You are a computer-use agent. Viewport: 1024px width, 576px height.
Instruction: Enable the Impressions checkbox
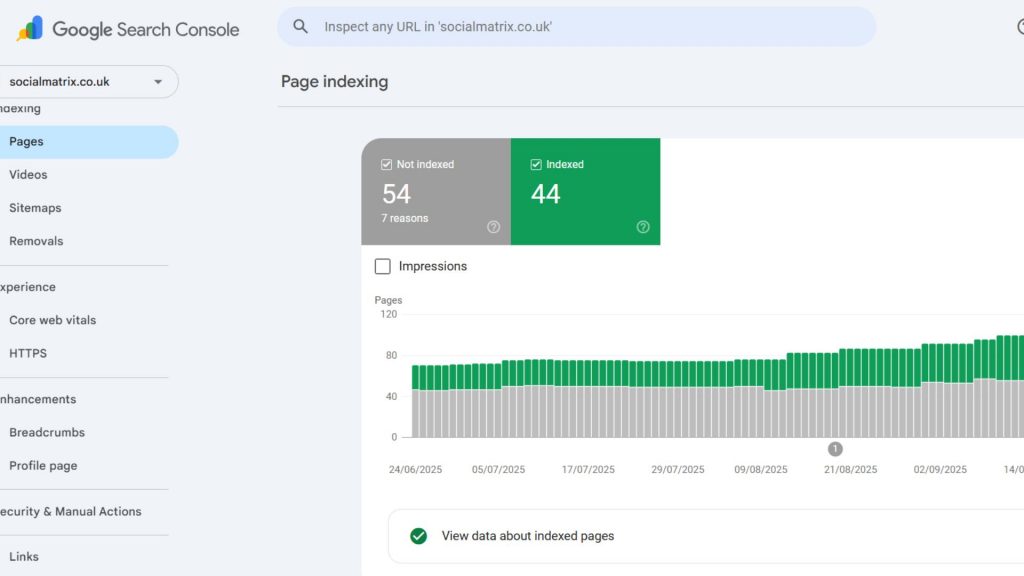(x=383, y=266)
